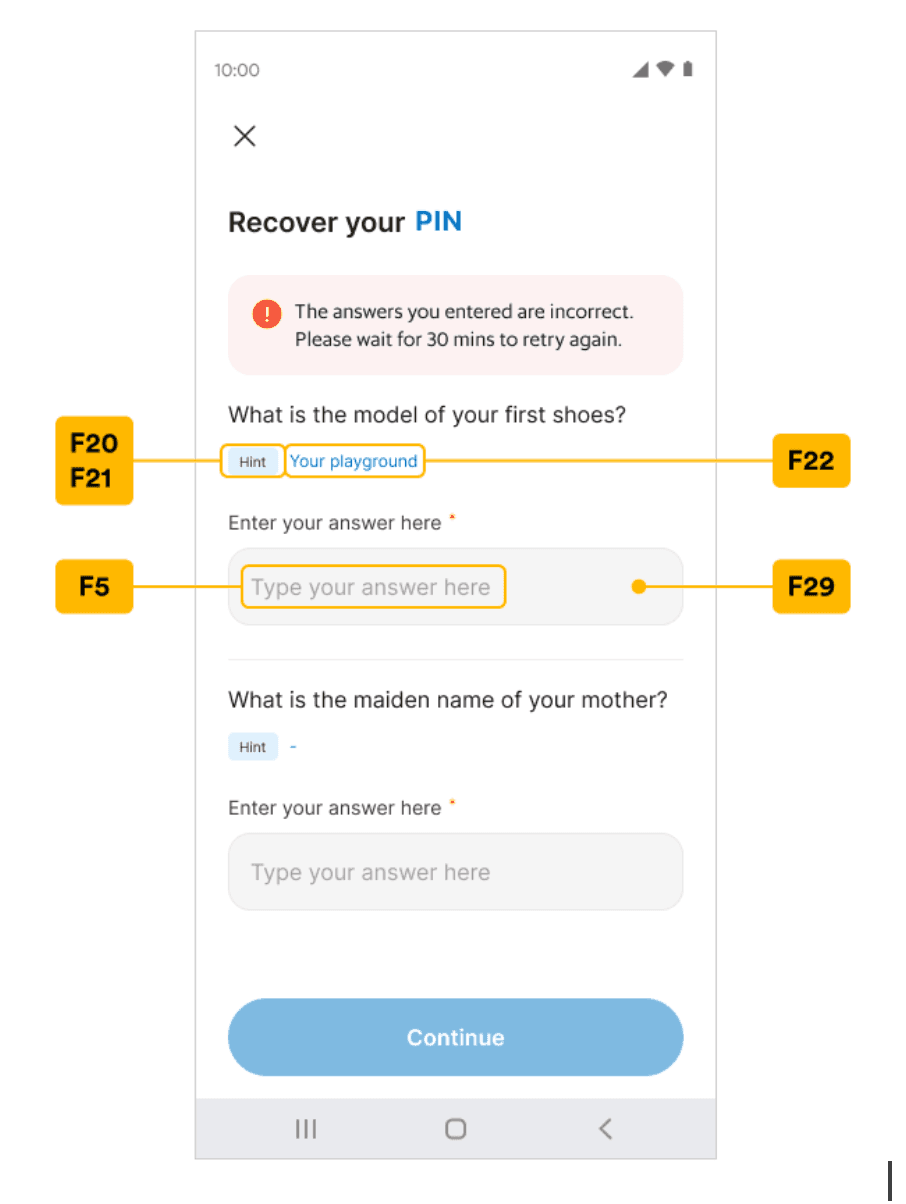Close the Recover your PIN screen

[x=245, y=136]
